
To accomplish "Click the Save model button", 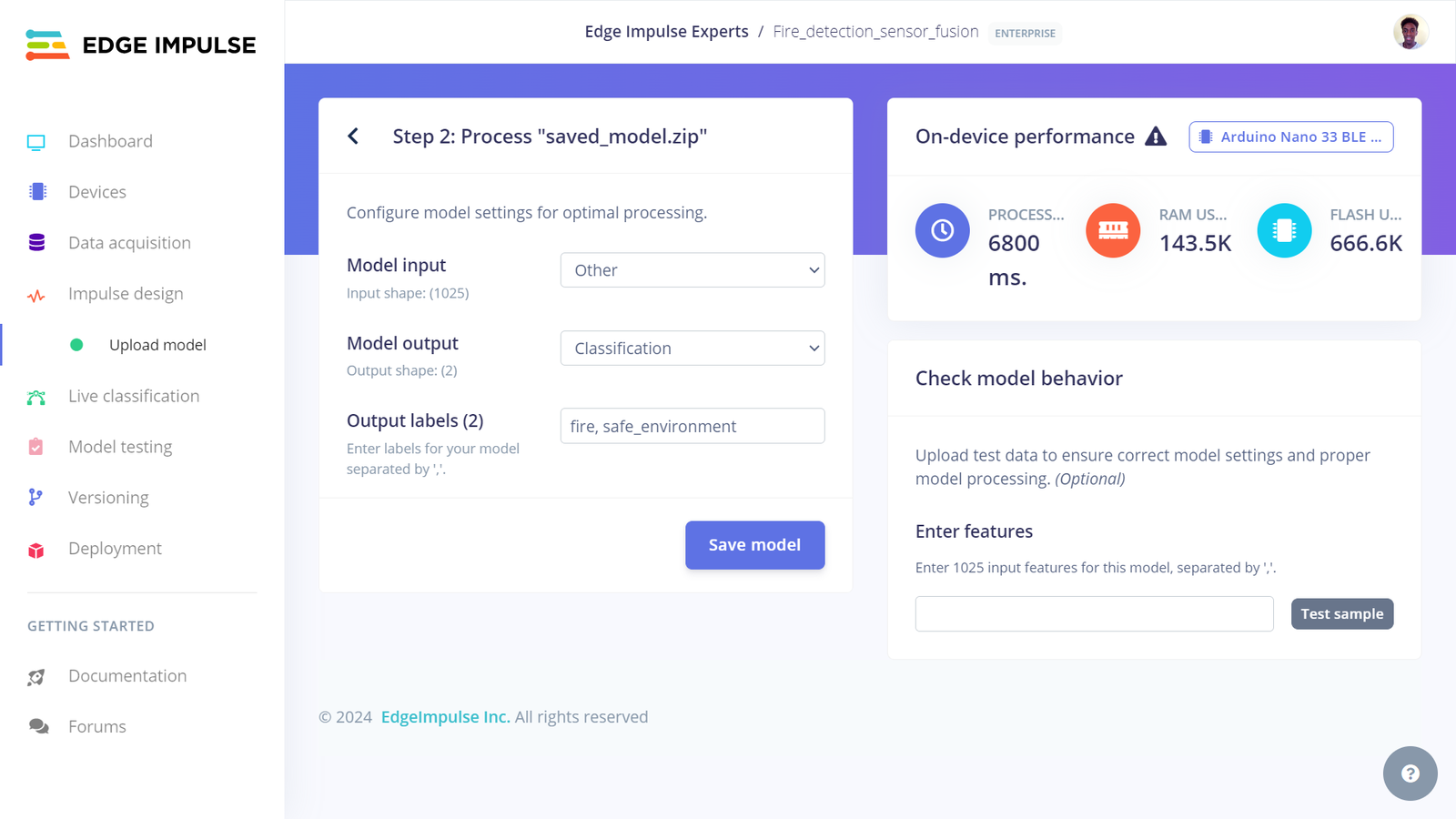I will coord(755,545).
